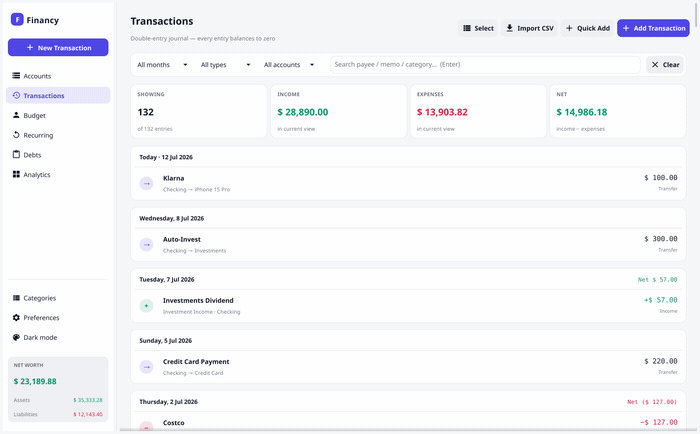700x434 pixels.
Task: Open the Recurring section
Action: pos(58,135)
